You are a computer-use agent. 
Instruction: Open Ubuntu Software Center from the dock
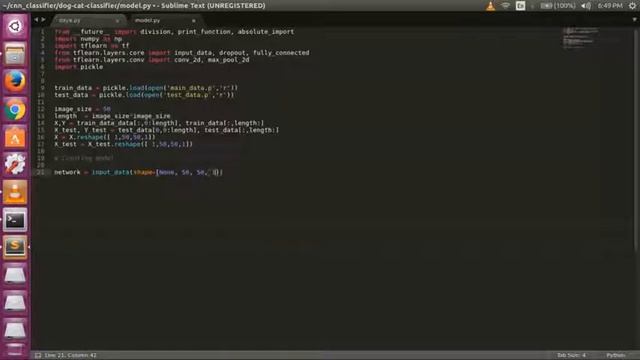click(x=15, y=137)
